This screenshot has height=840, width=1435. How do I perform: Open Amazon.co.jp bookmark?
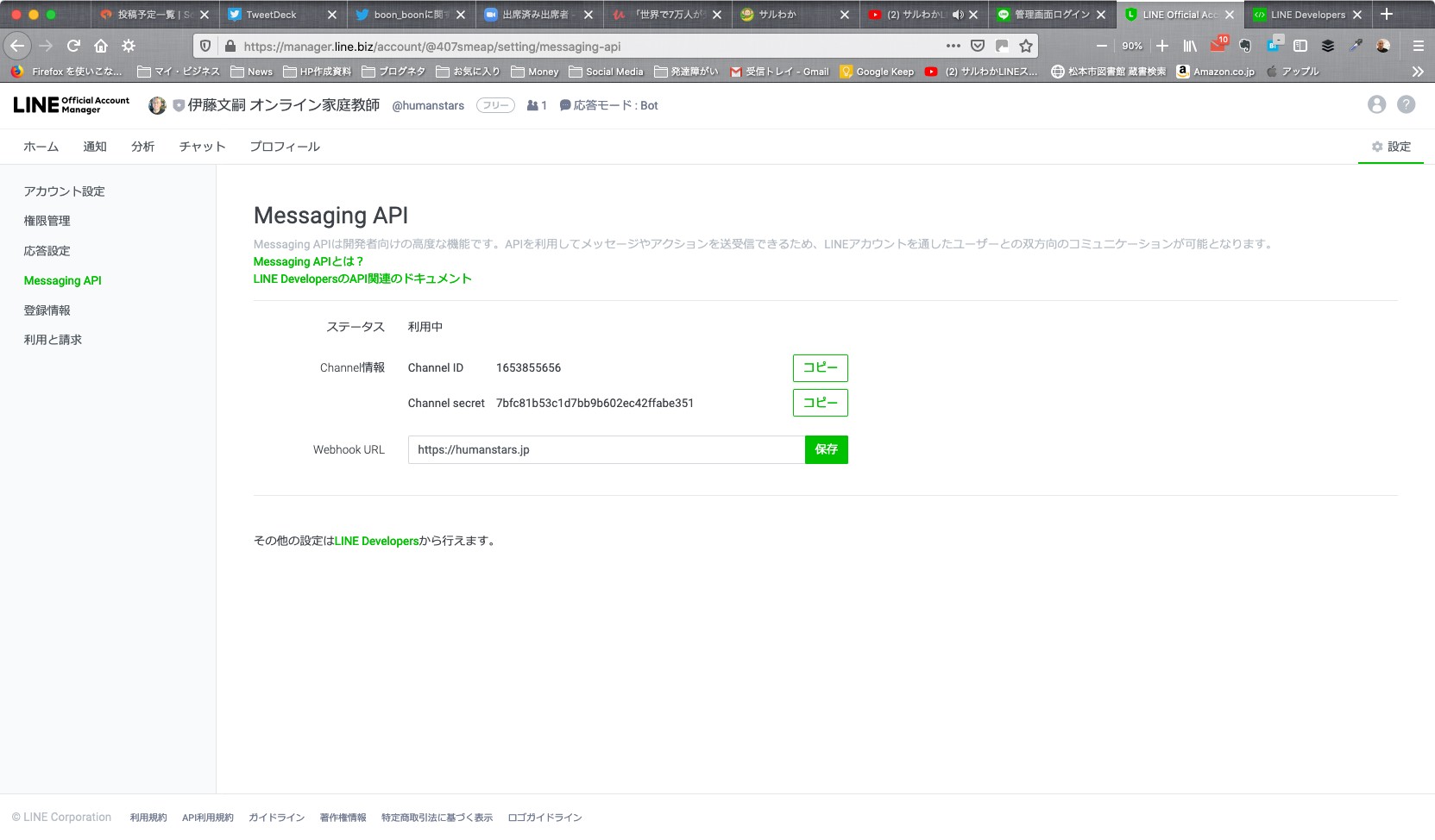[1216, 72]
